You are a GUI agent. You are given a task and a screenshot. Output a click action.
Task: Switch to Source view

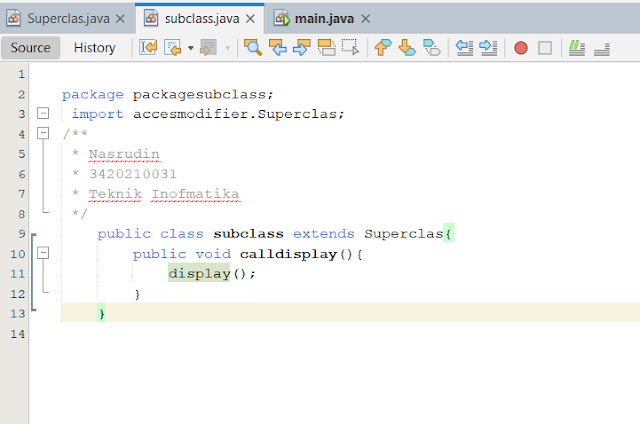point(31,48)
